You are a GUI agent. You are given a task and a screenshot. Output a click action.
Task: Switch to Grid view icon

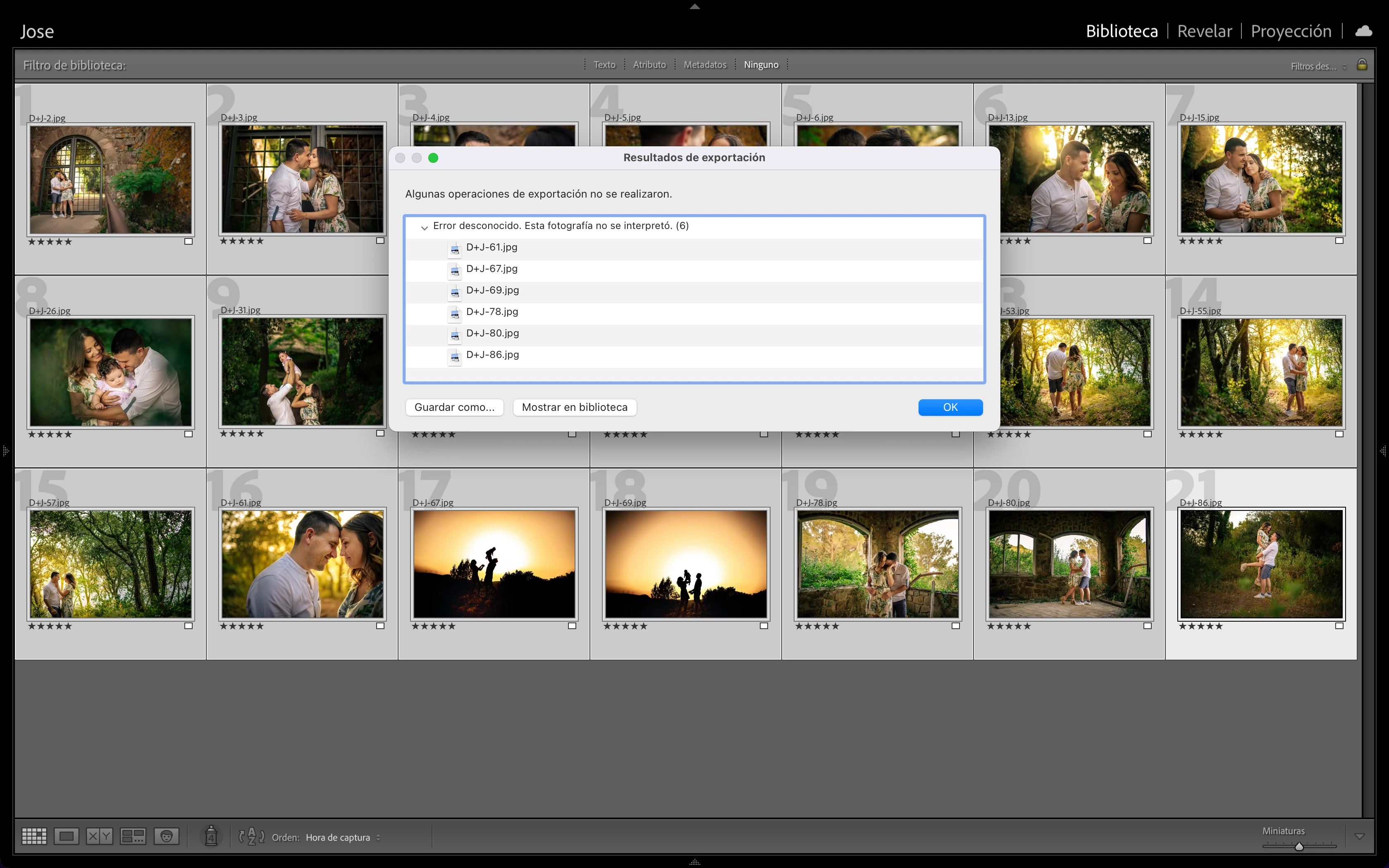(34, 837)
